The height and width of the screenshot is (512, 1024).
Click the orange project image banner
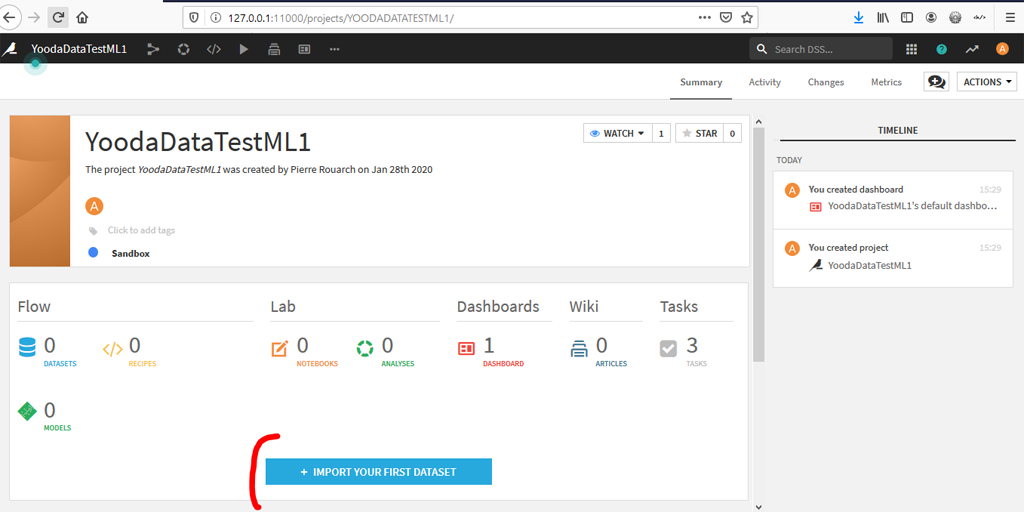point(40,191)
